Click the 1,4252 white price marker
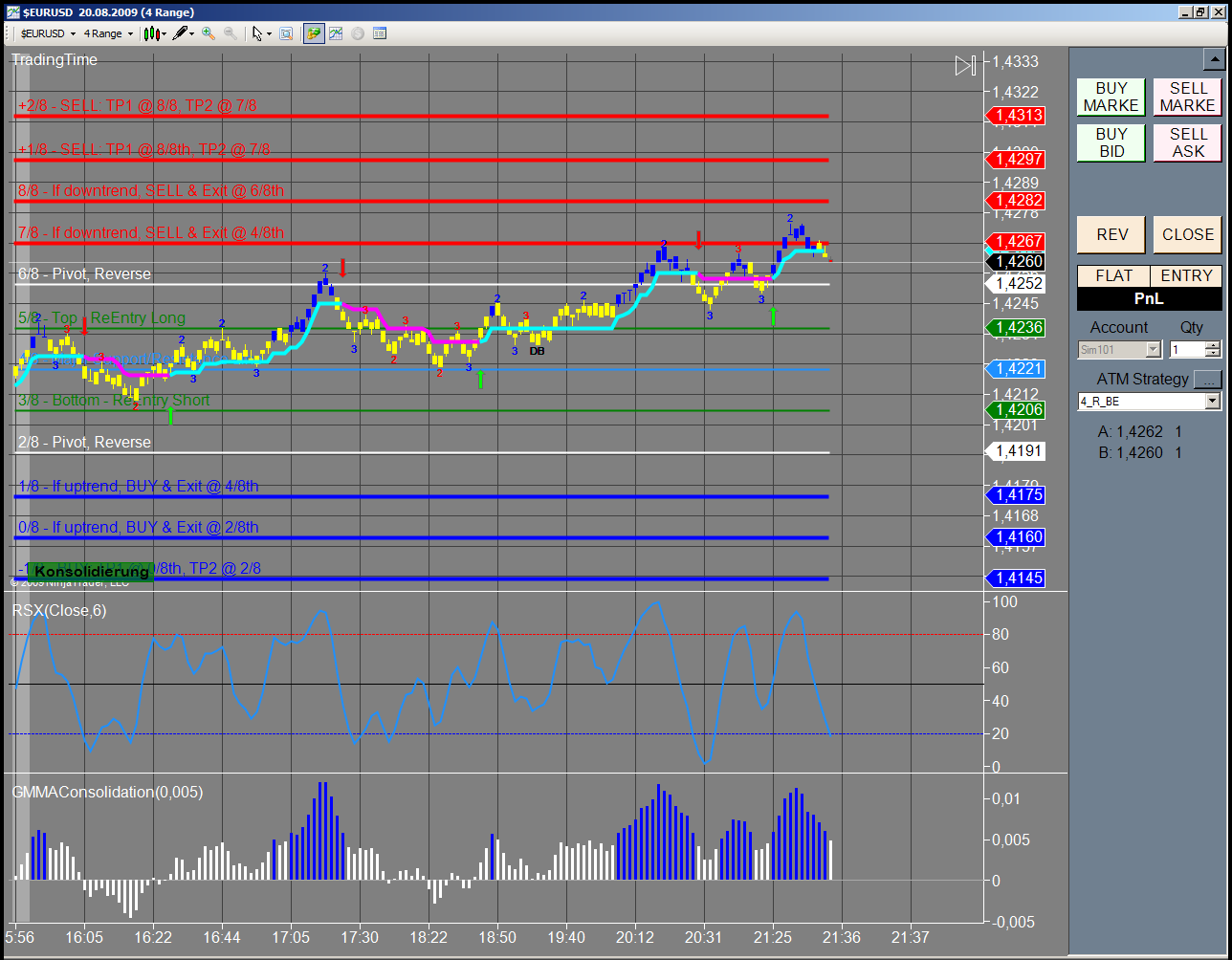Viewport: 1232px width, 960px height. click(1014, 284)
